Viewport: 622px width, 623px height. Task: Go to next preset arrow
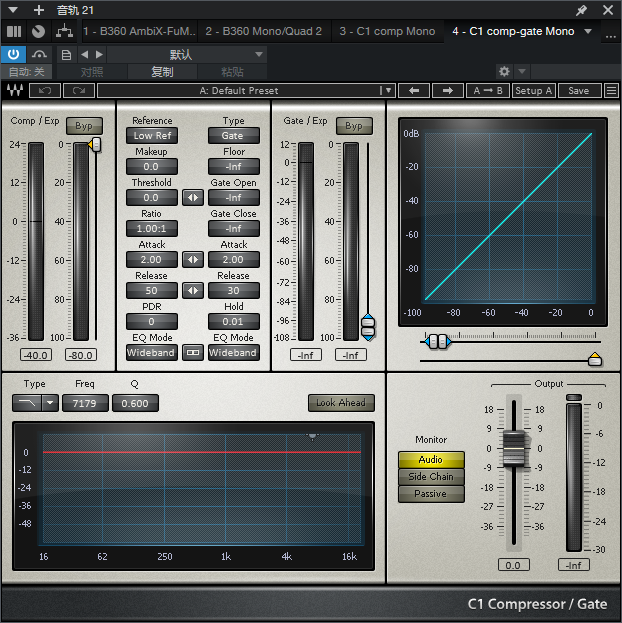click(x=99, y=54)
